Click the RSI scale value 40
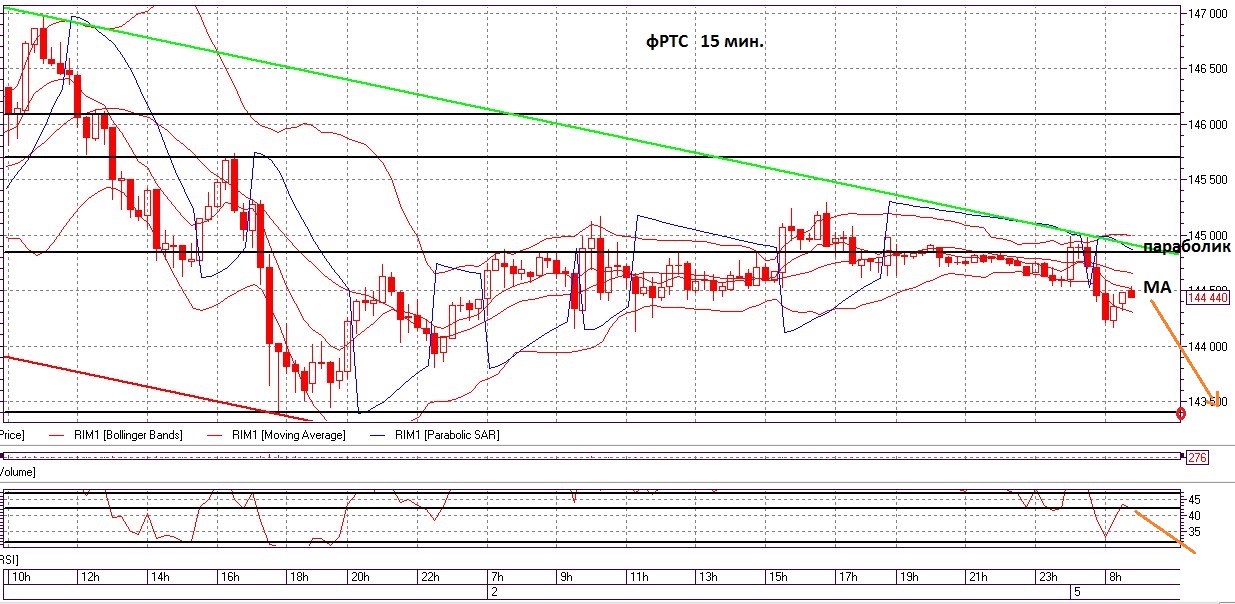The height and width of the screenshot is (604, 1235). pyautogui.click(x=1193, y=516)
